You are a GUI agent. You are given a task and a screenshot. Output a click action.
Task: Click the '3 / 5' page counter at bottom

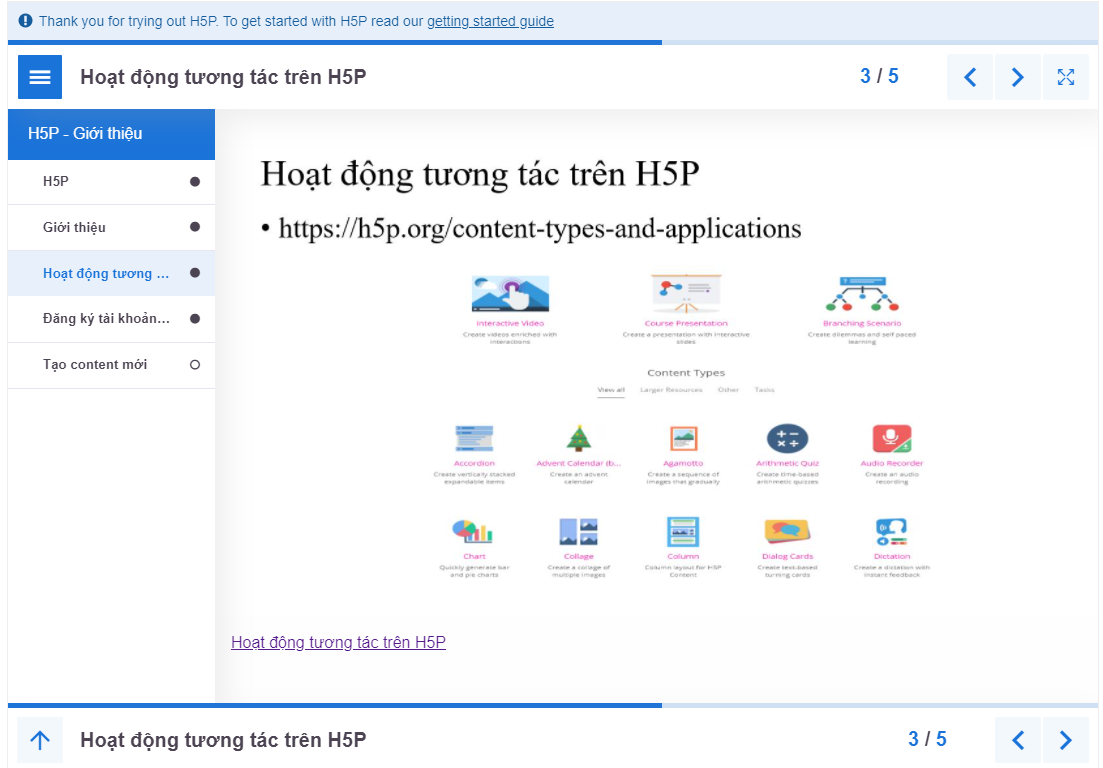point(927,738)
